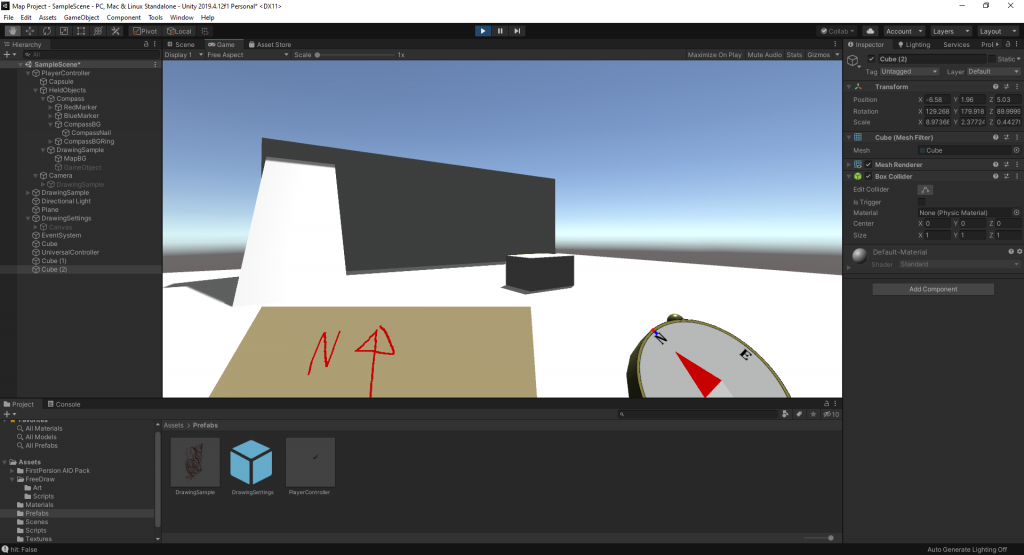This screenshot has height=555, width=1024.
Task: Disable the Mesh Renderer checkbox
Action: tap(869, 165)
